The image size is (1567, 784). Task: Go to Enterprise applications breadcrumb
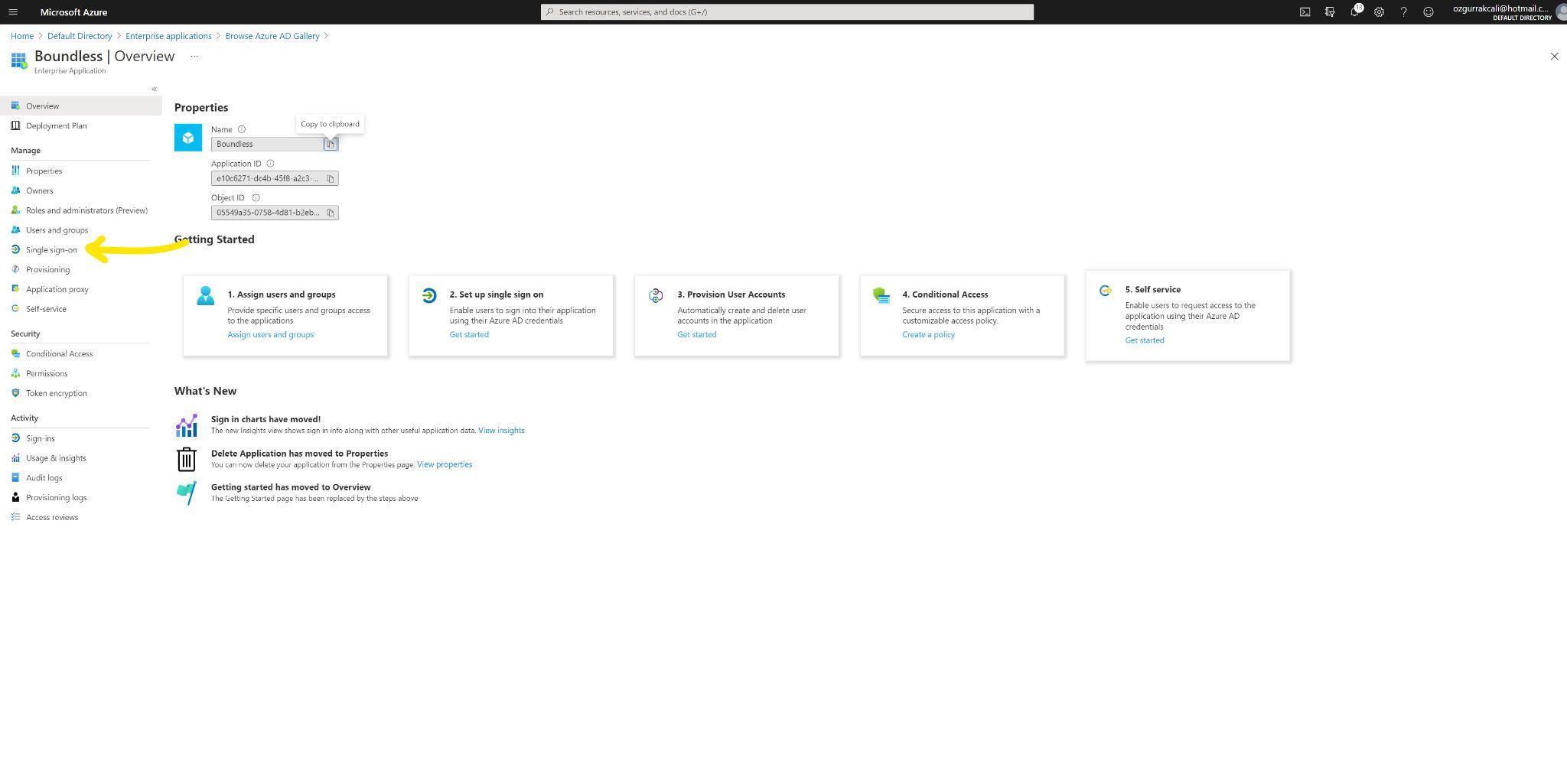point(168,36)
